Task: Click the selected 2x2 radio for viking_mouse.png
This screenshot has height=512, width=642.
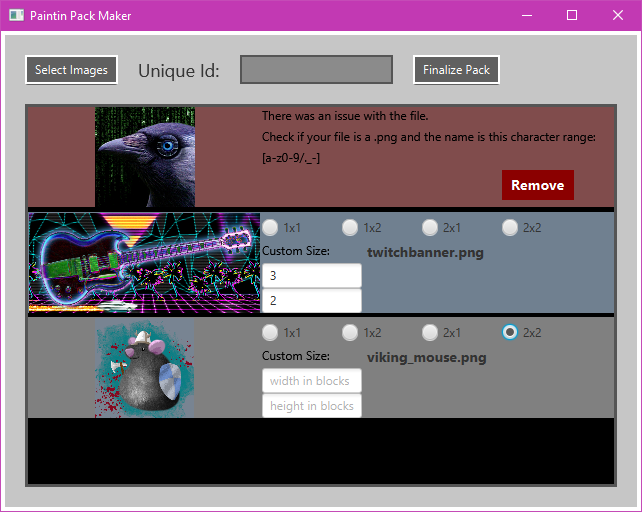Action: tap(522, 333)
